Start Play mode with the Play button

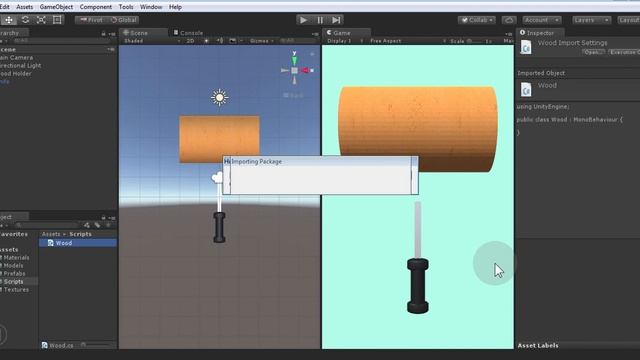(x=303, y=20)
